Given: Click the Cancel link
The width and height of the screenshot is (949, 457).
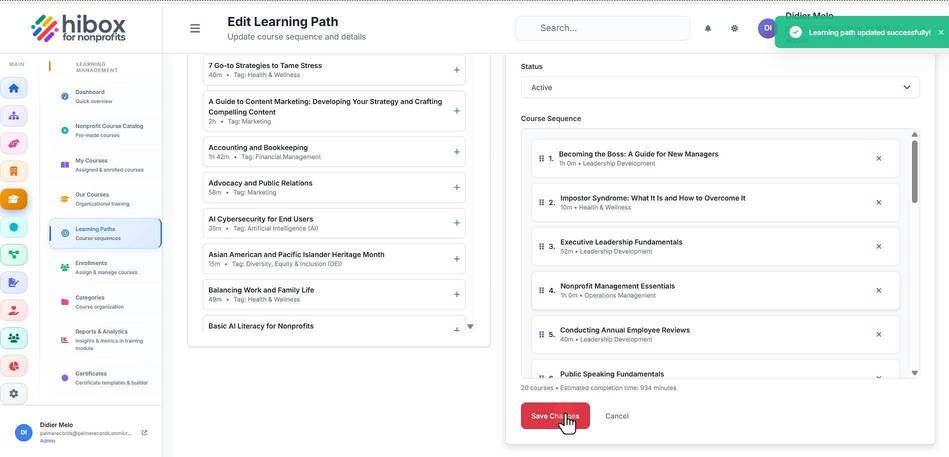Looking at the screenshot, I should pos(617,416).
